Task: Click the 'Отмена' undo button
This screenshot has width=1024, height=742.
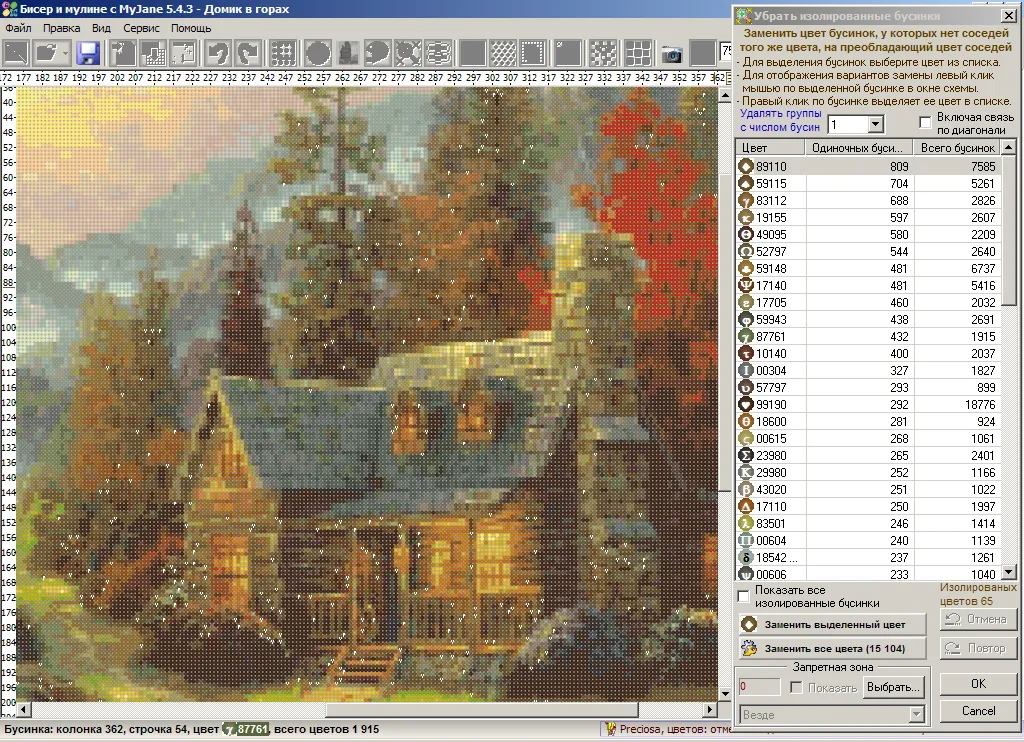Action: pyautogui.click(x=978, y=619)
